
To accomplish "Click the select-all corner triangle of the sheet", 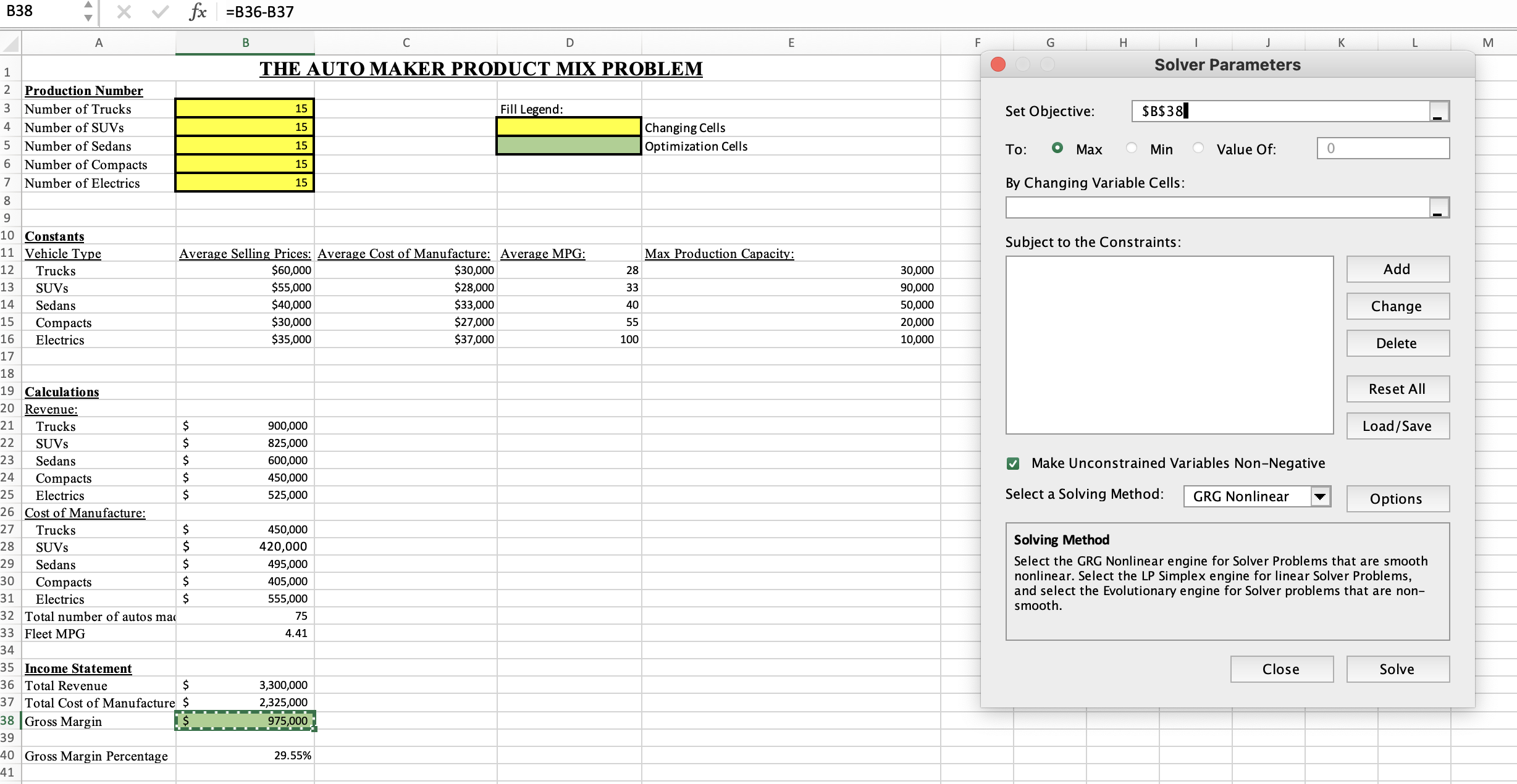I will tap(11, 43).
